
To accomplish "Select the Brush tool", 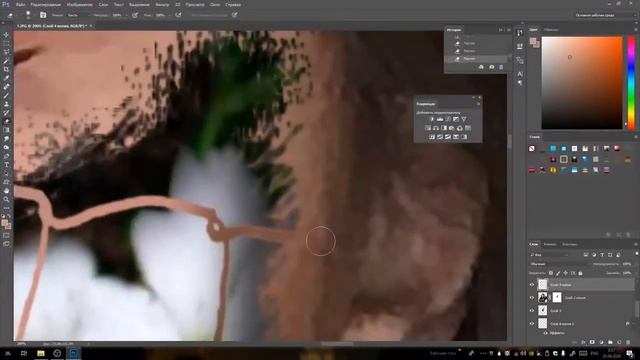I will pyautogui.click(x=6, y=96).
